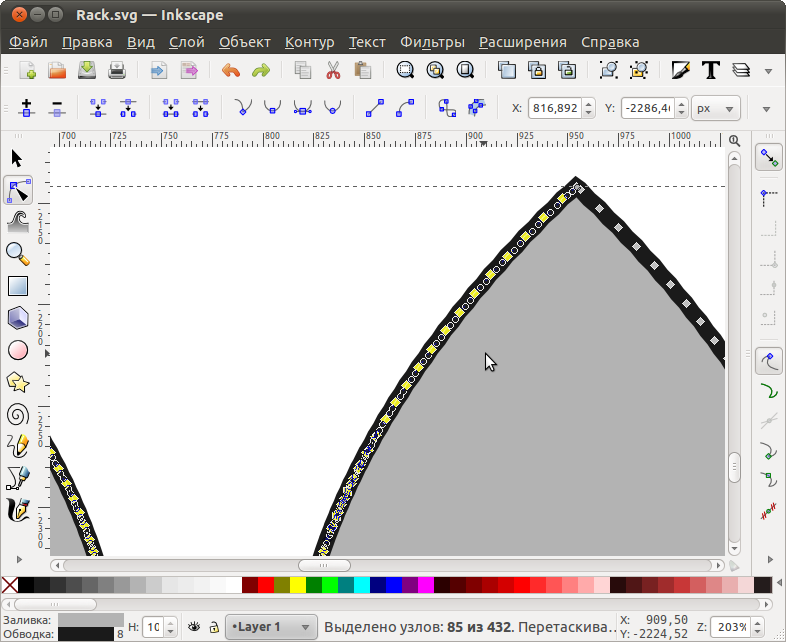Open the Layer 1 dropdown
This screenshot has width=786, height=642.
[x=271, y=627]
